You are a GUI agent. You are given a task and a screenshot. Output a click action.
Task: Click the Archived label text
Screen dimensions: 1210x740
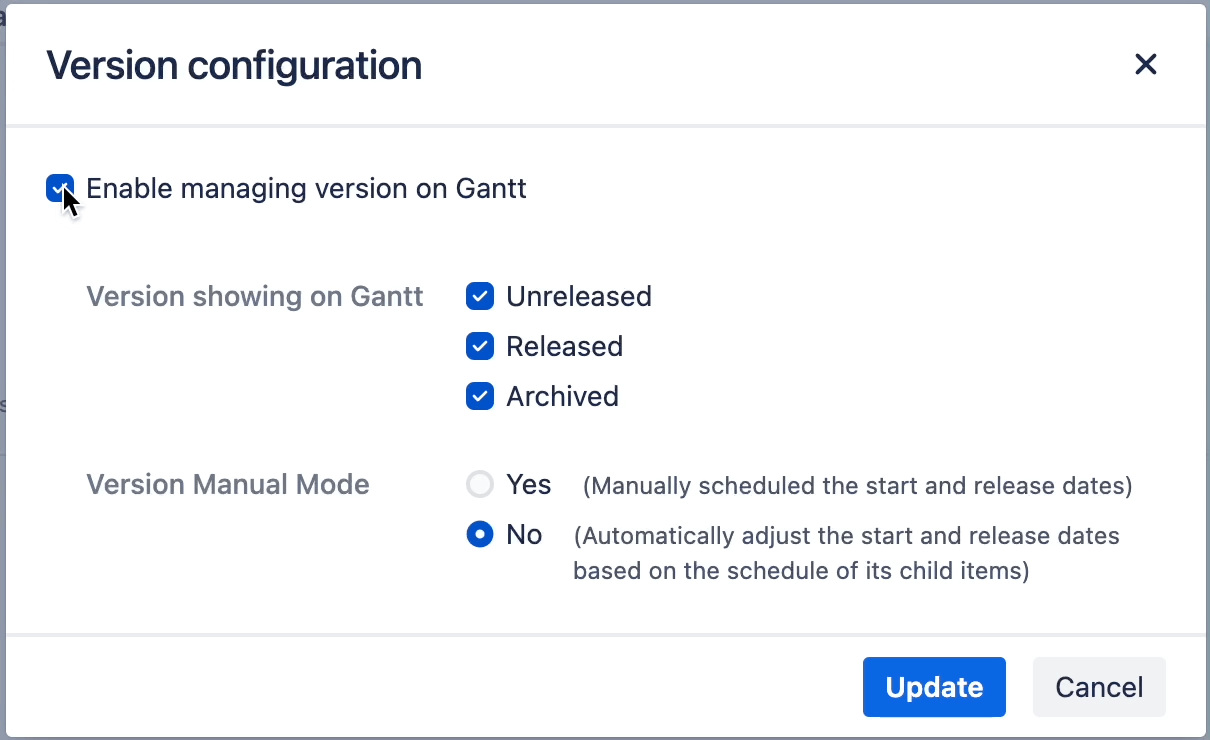click(562, 396)
